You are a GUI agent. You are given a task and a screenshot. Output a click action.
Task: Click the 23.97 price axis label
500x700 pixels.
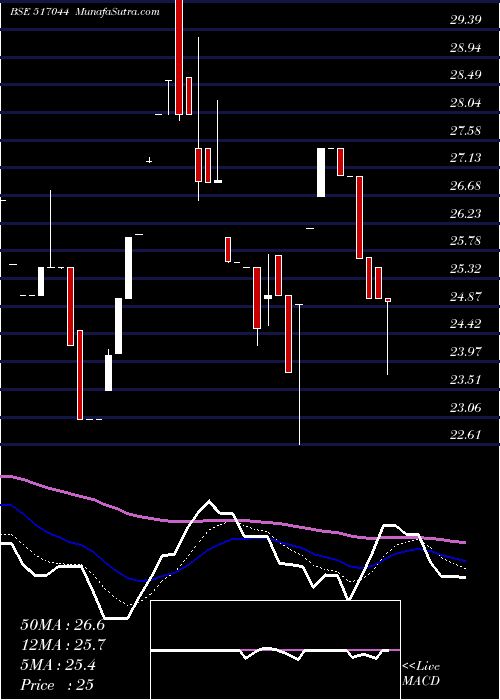click(x=465, y=352)
